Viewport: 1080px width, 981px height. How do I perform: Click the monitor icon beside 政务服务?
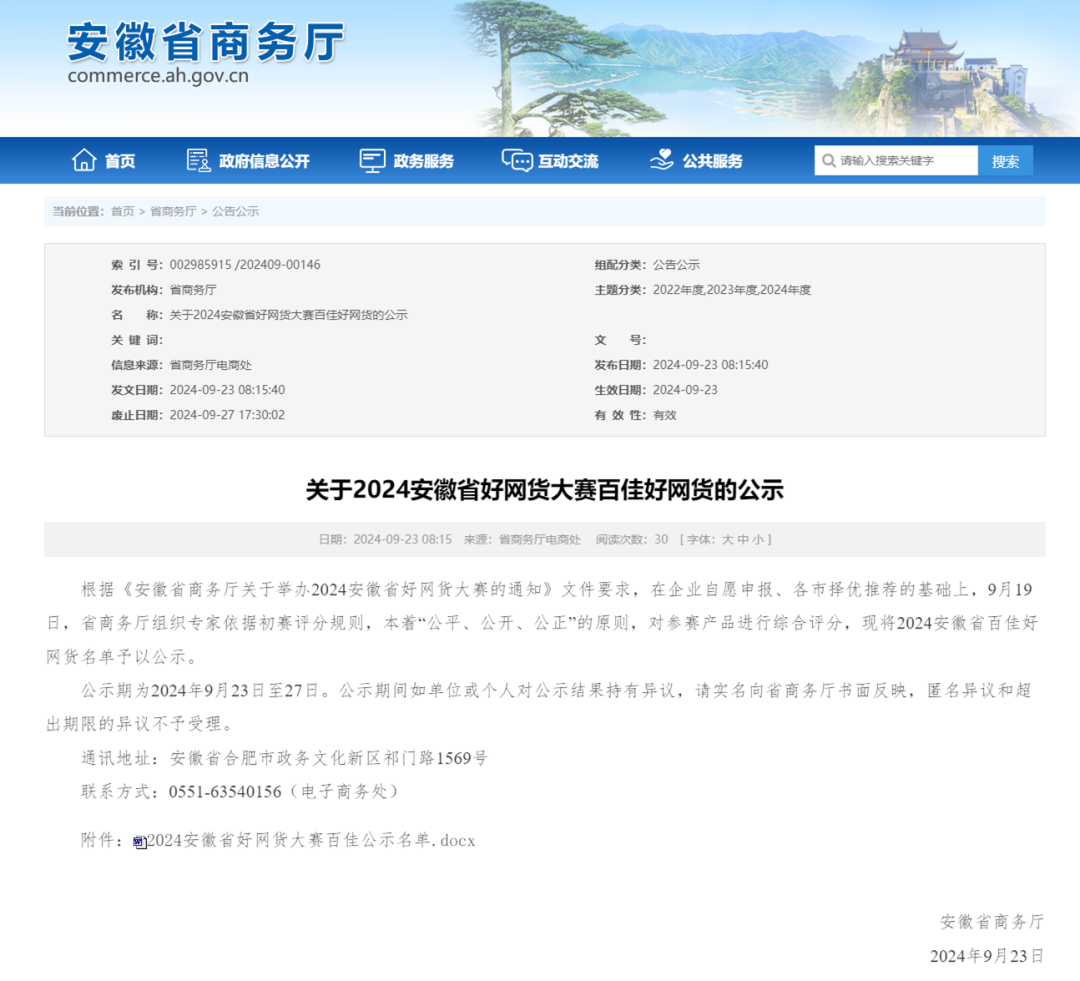click(372, 160)
